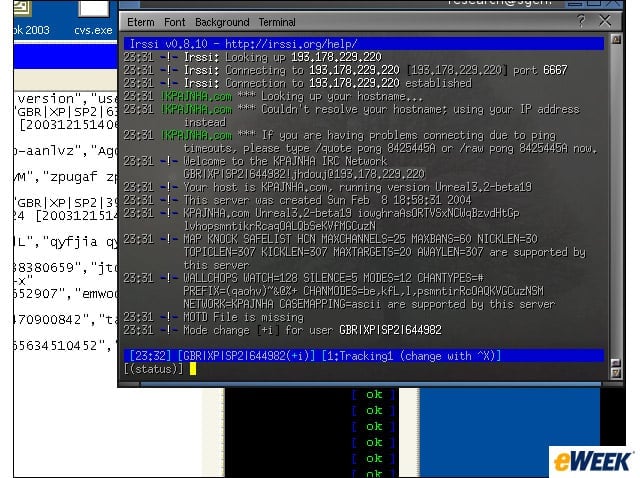Image resolution: width=640 pixels, height=478 pixels.
Task: Click the [23:32] clock in status bar
Action: click(149, 356)
